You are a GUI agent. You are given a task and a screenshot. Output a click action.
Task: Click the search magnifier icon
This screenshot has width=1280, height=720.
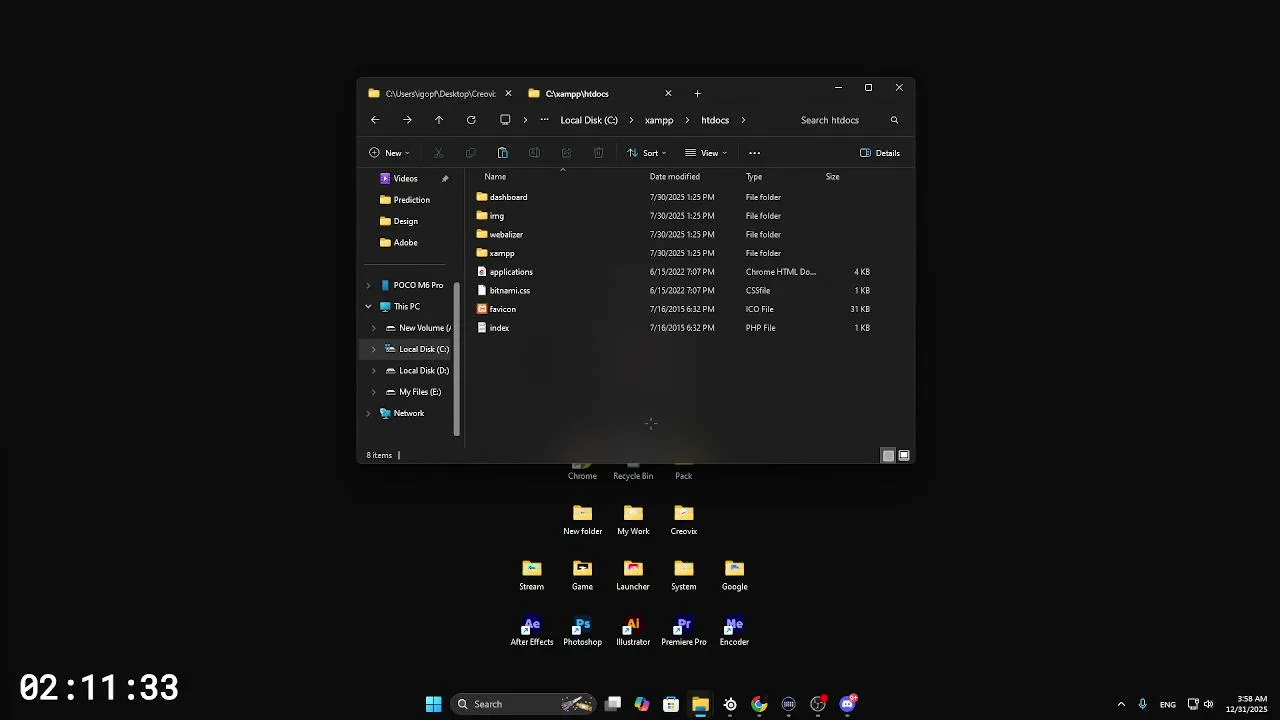tap(894, 120)
